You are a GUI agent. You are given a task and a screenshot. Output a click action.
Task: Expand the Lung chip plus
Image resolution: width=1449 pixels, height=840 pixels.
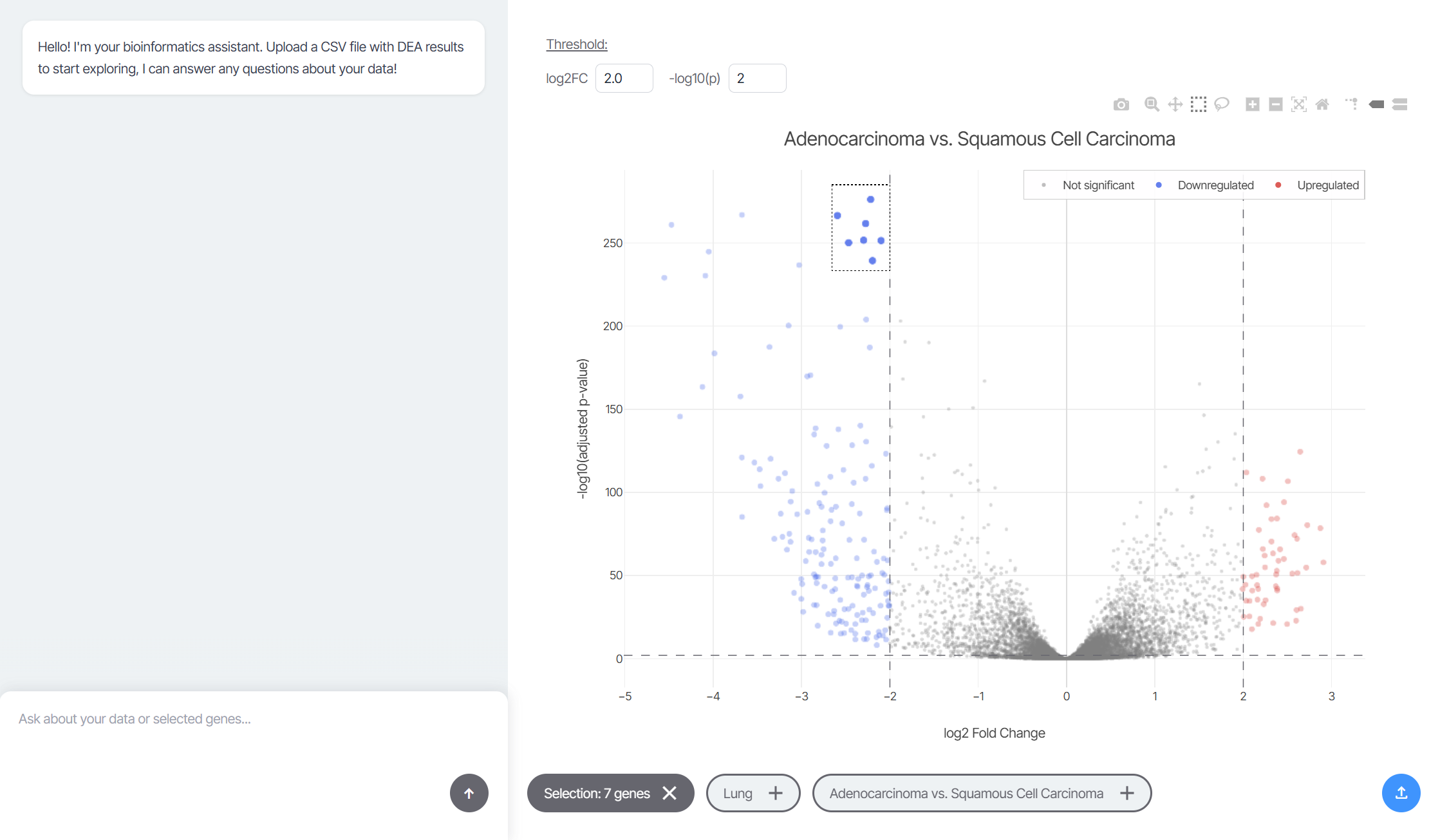click(775, 793)
